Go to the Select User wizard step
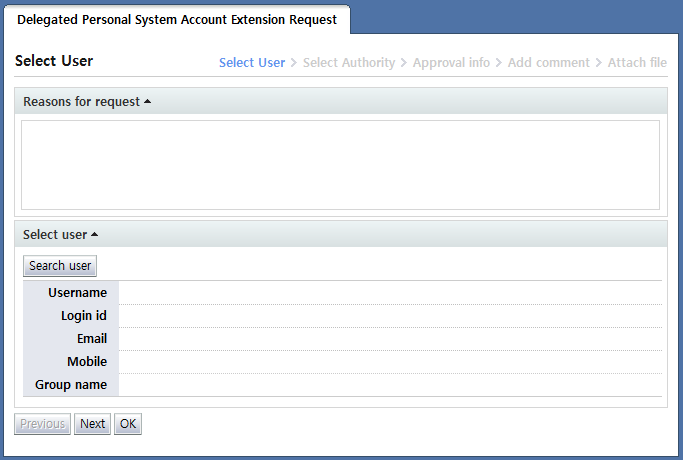The image size is (683, 460). [x=252, y=62]
